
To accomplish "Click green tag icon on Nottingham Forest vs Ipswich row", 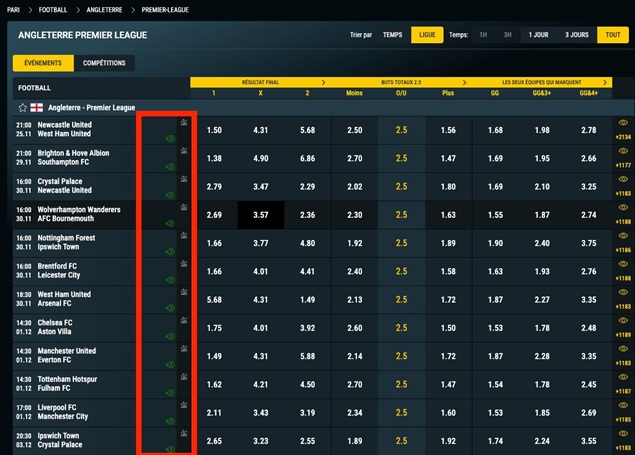I will pos(170,252).
